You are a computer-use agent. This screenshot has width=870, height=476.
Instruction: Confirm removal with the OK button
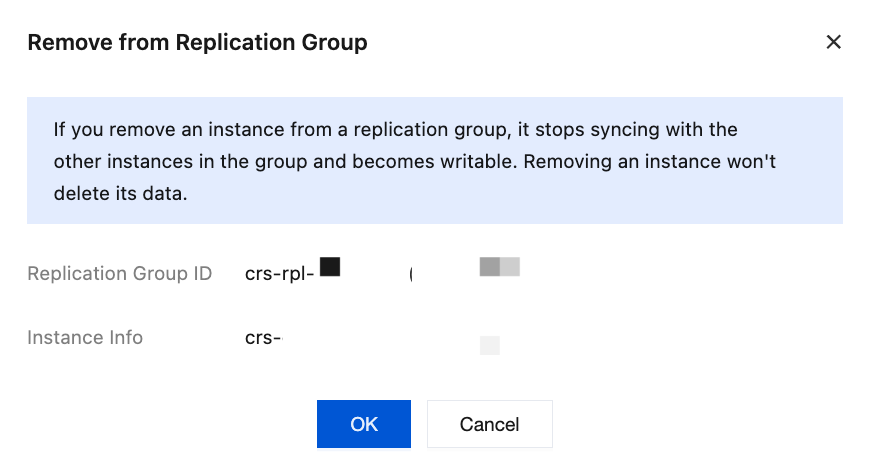[364, 424]
